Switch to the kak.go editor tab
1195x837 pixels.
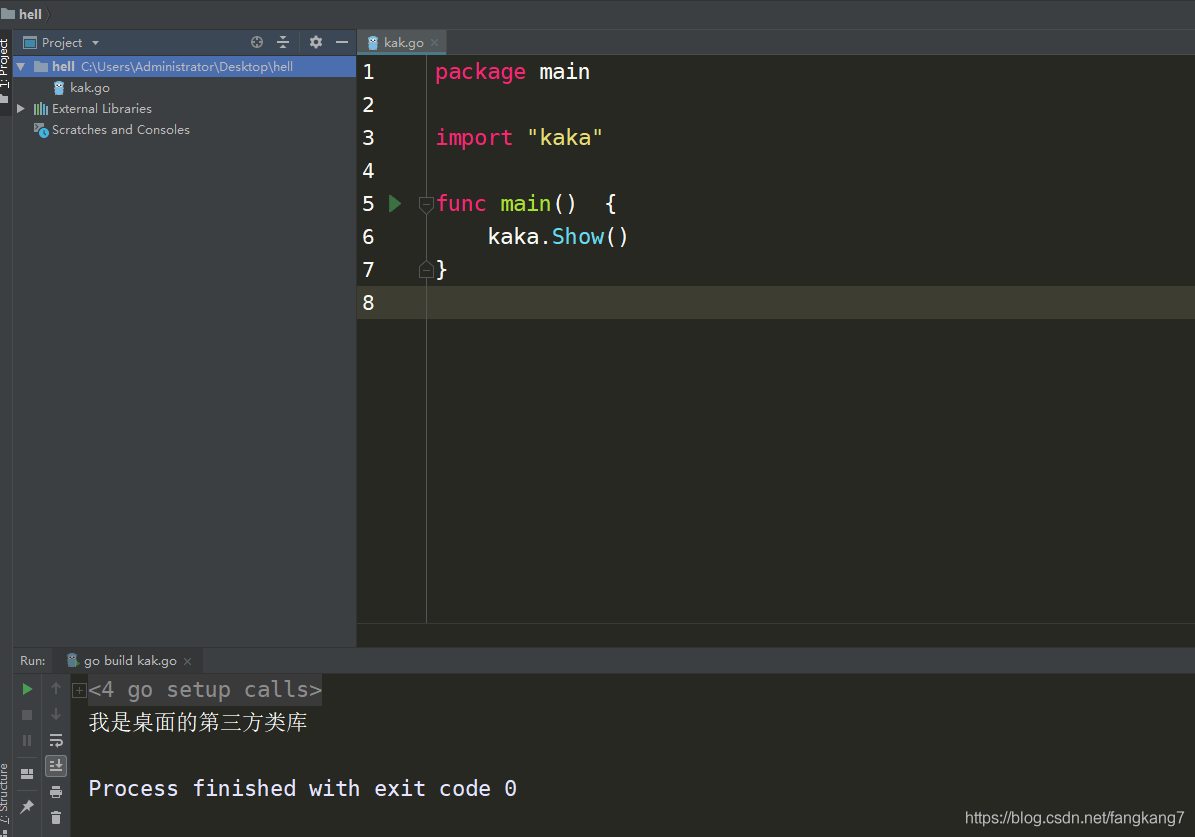(x=403, y=43)
